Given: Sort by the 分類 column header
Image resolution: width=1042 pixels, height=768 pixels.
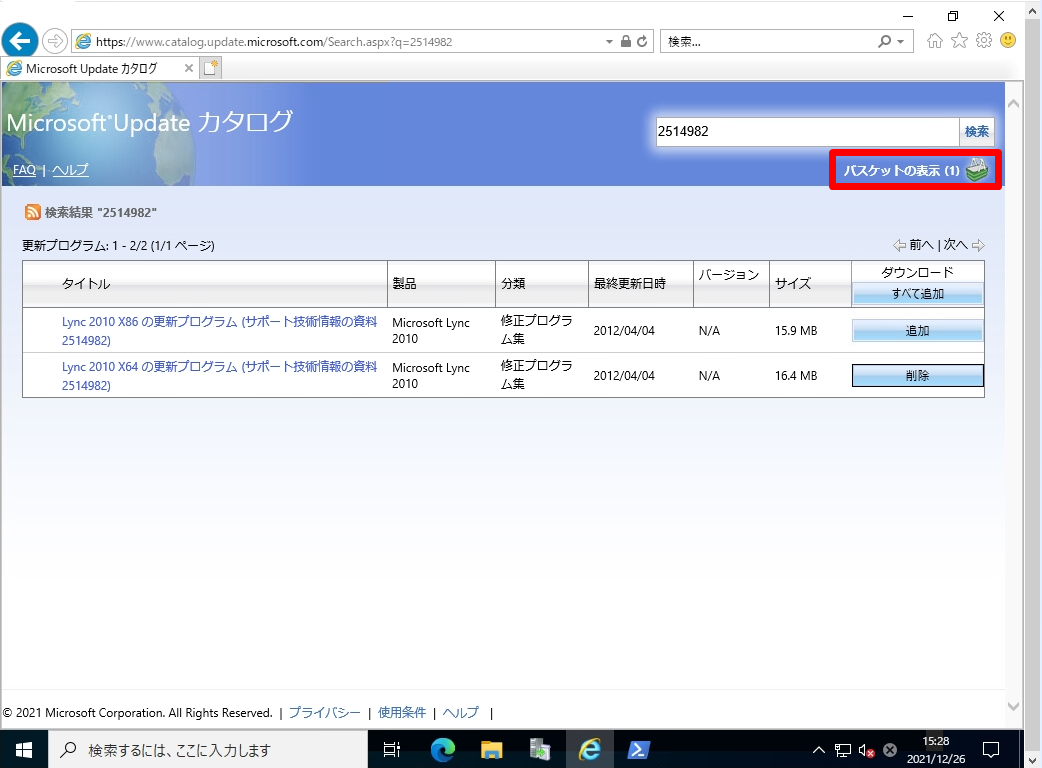Looking at the screenshot, I should pos(513,284).
